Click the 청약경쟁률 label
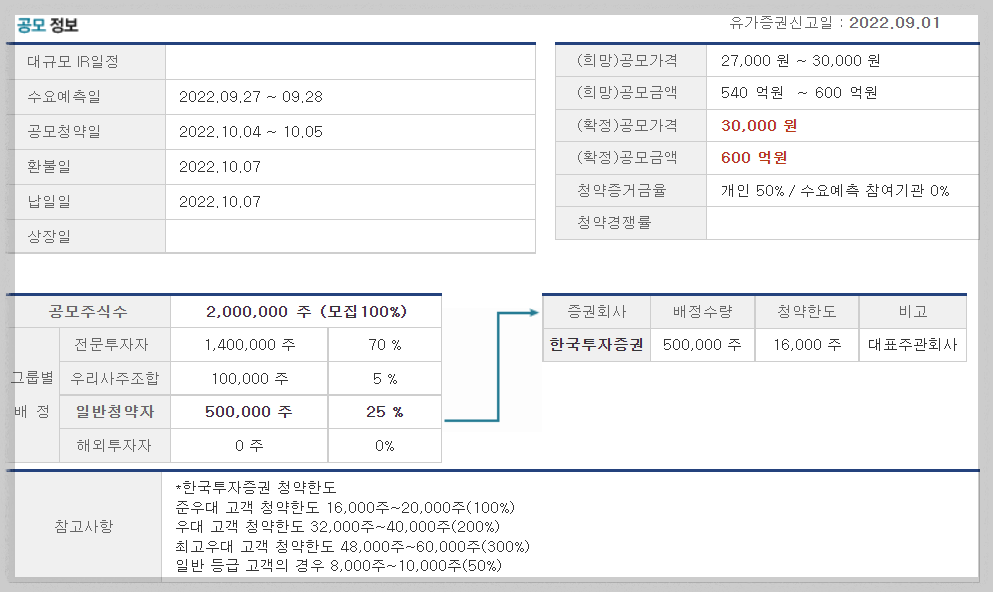 pos(614,222)
